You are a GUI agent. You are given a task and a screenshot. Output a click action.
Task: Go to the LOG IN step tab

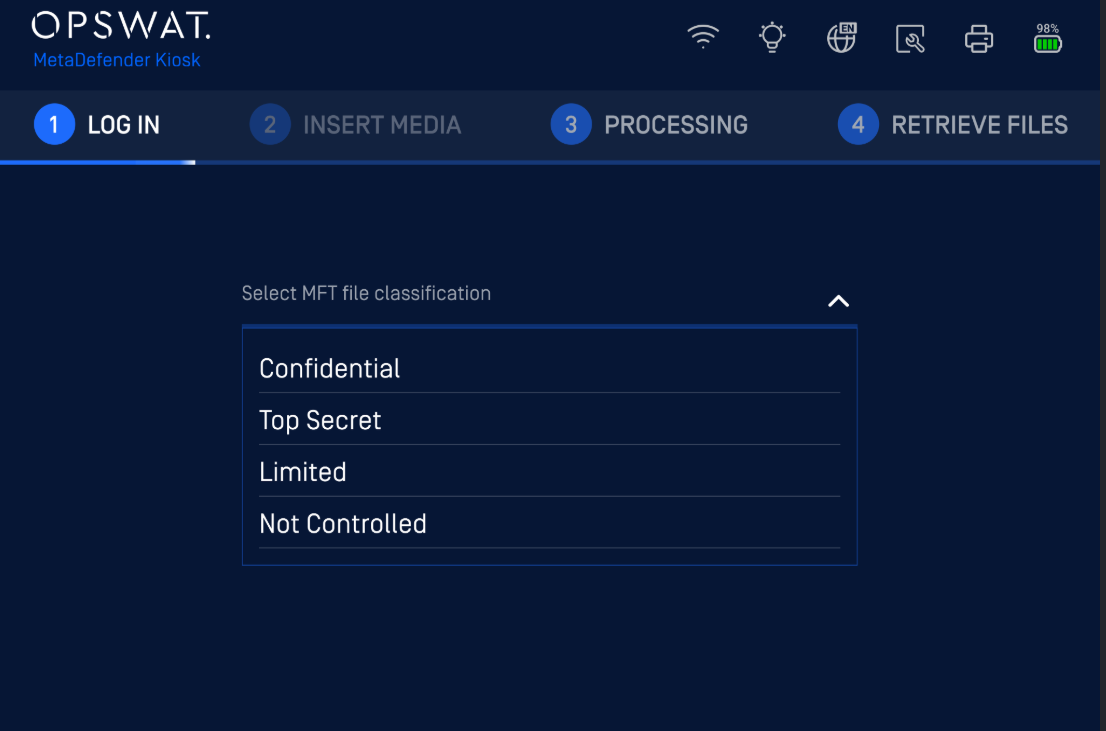pos(123,125)
